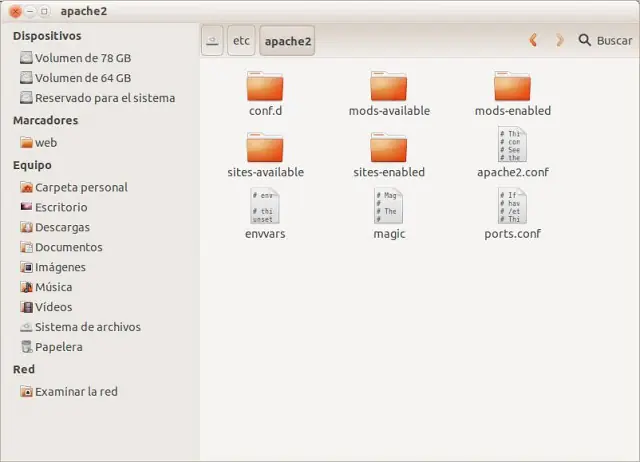Screen dimensions: 640x462
Task: Open Reservado para el sistema label
Action: click(x=105, y=98)
